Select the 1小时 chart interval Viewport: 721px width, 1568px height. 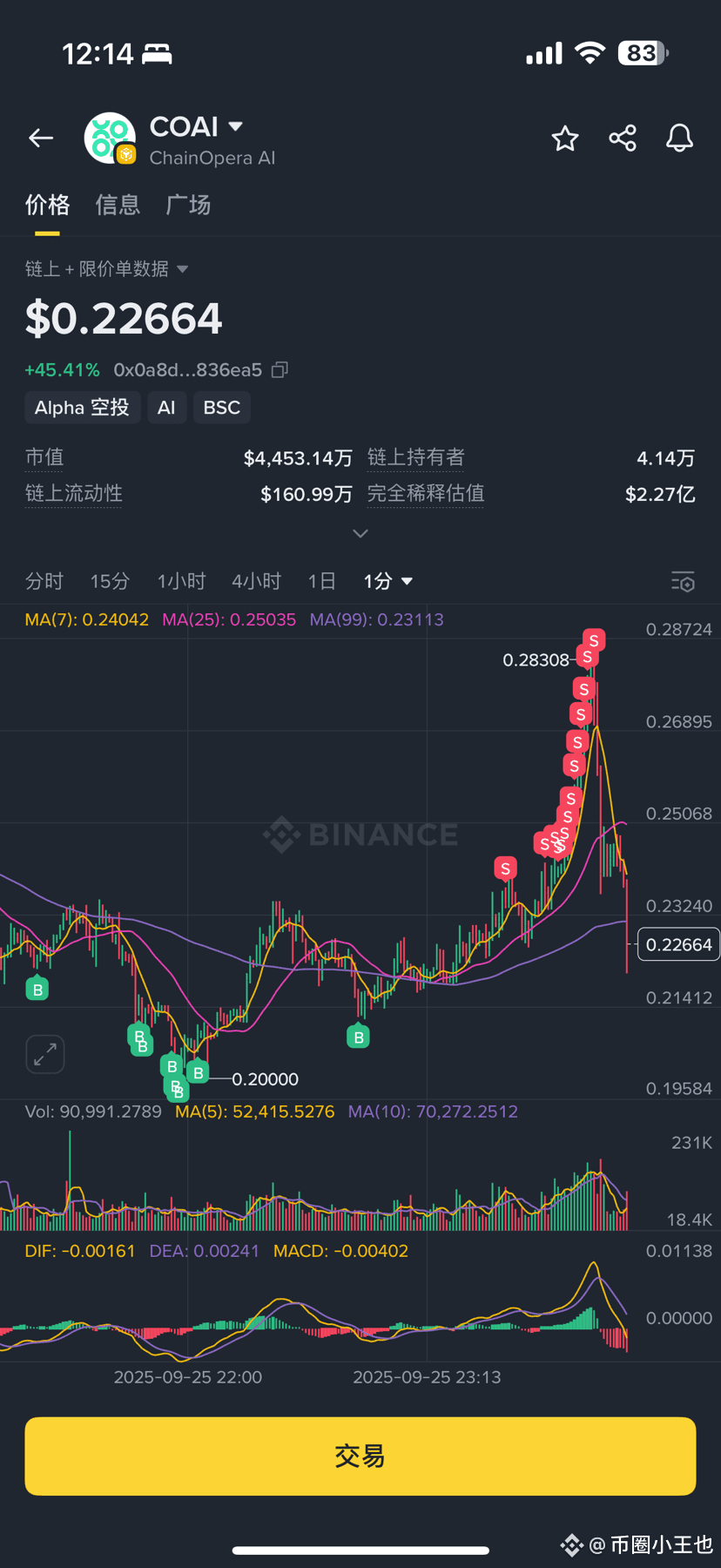[x=181, y=581]
